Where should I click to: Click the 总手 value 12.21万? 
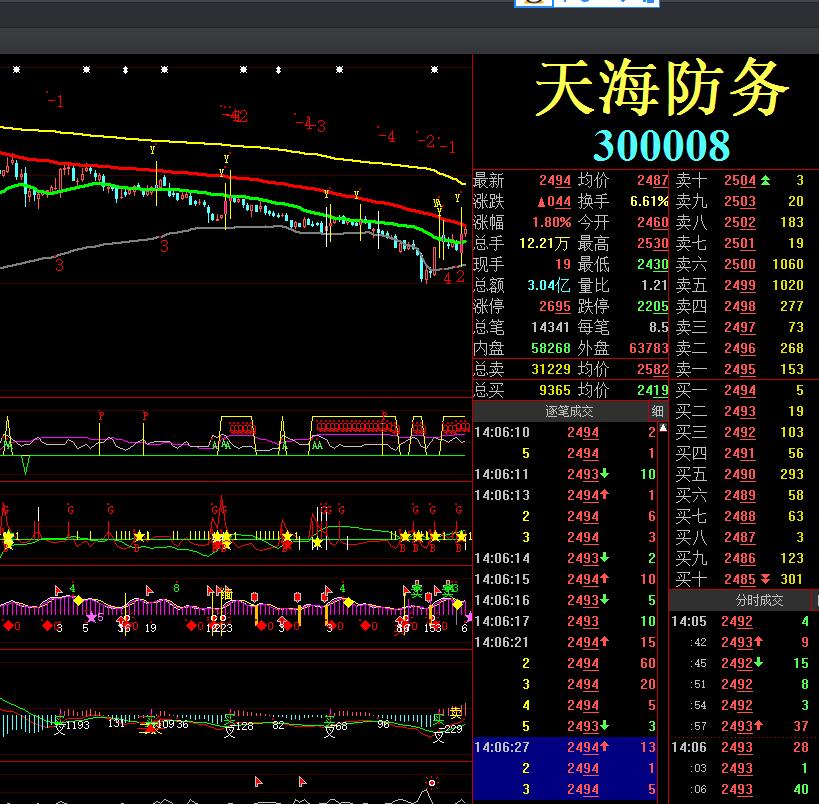pos(544,243)
